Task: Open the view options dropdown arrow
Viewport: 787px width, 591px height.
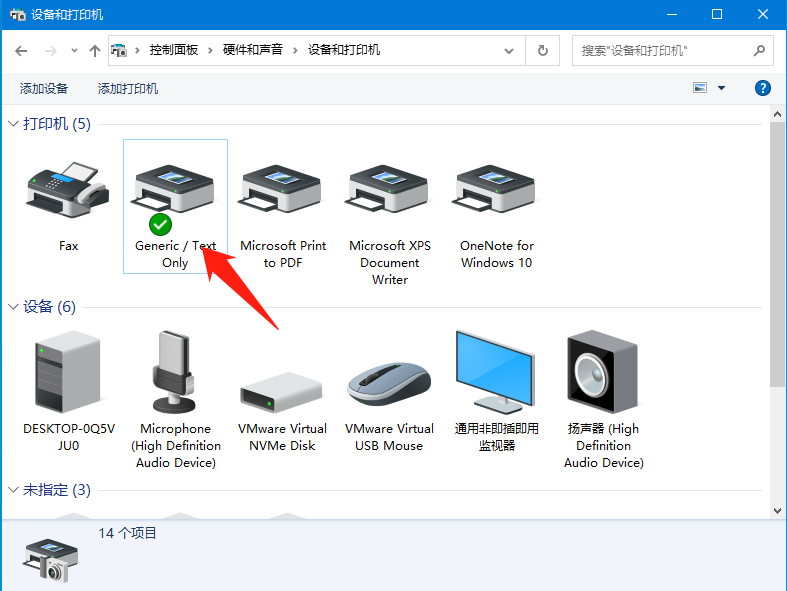Action: (x=721, y=88)
